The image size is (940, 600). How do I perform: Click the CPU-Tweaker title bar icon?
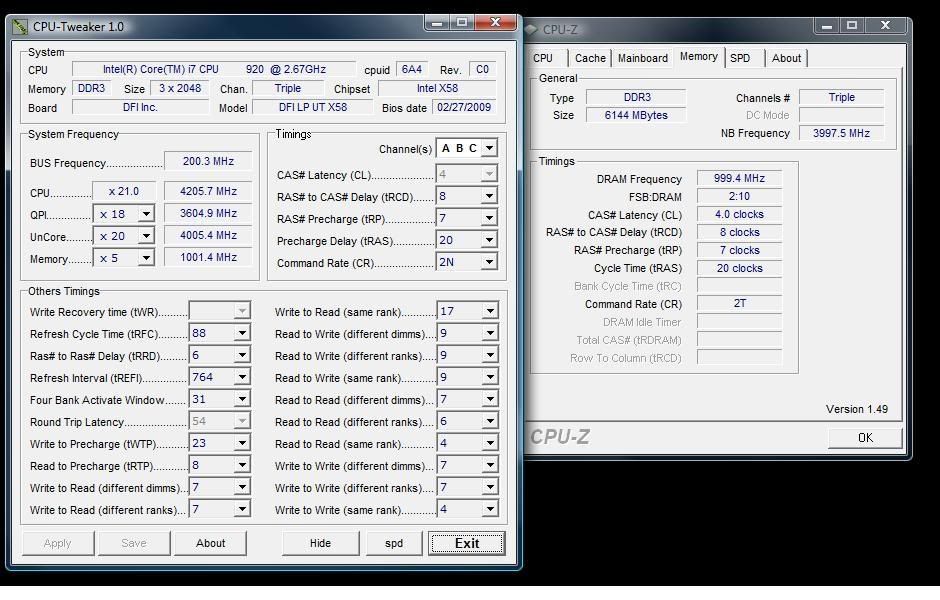(20, 27)
